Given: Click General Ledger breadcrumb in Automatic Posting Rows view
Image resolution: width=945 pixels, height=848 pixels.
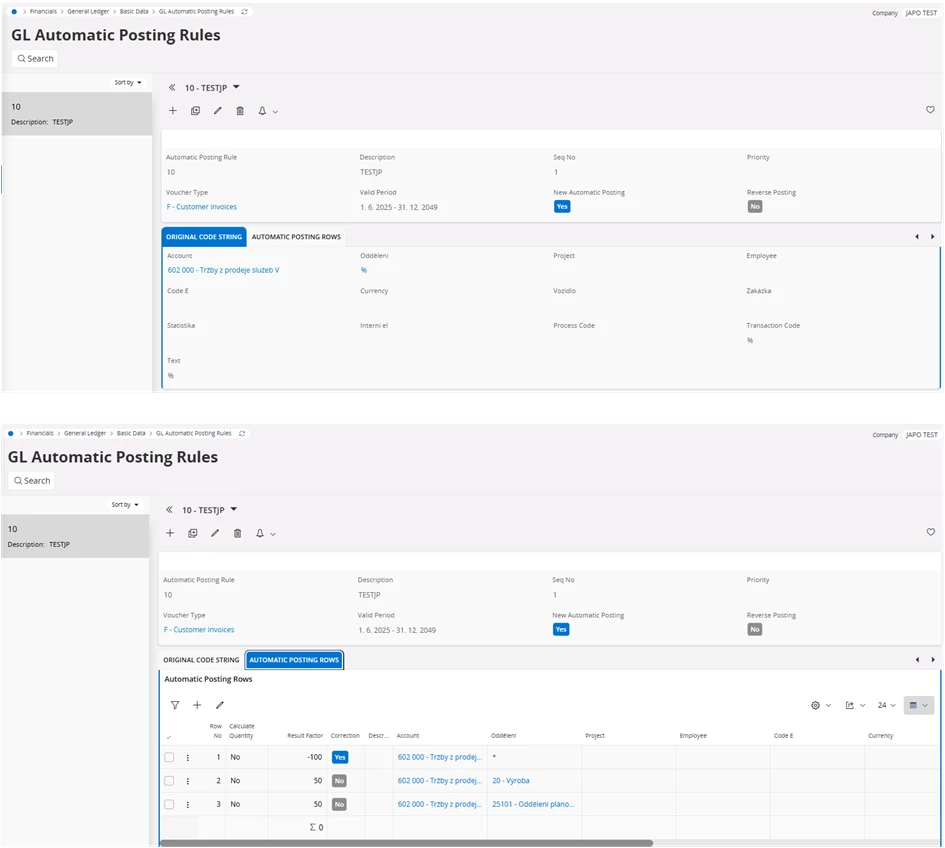Looking at the screenshot, I should [85, 433].
